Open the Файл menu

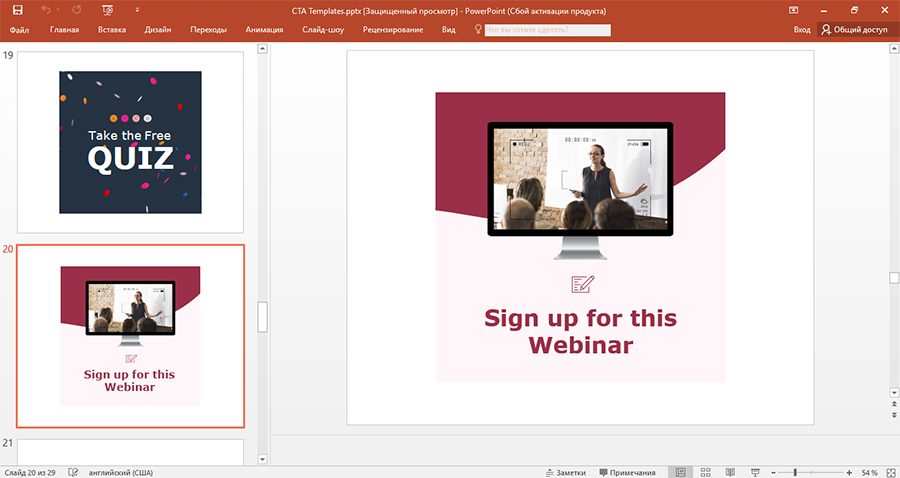click(20, 30)
